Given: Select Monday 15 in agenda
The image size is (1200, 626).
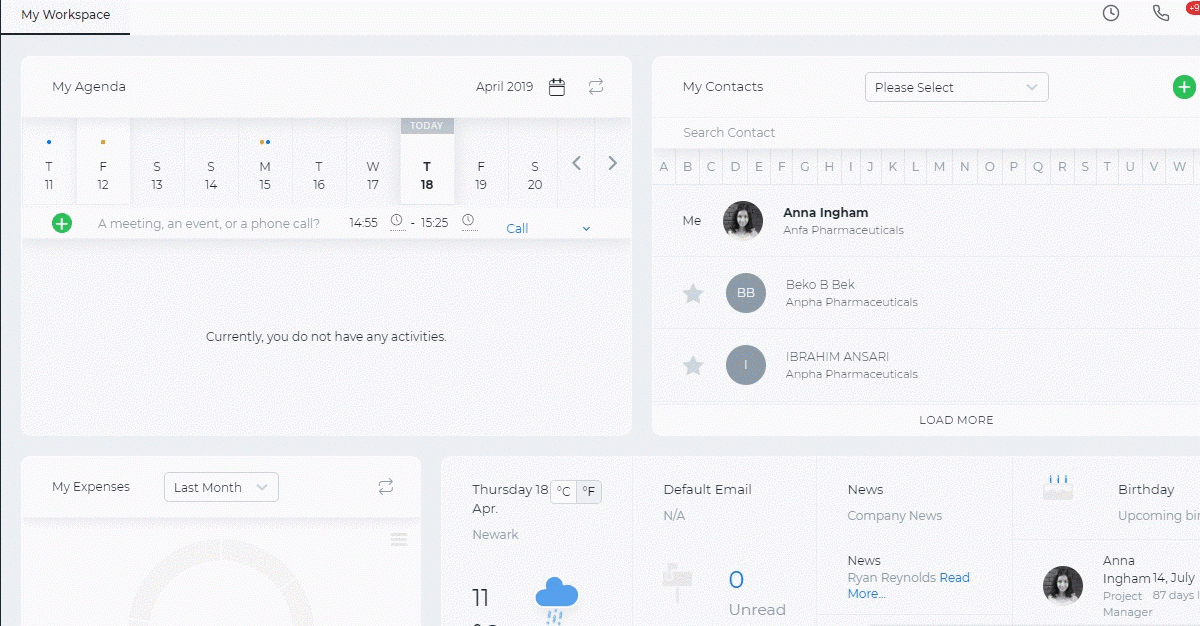Looking at the screenshot, I should tap(265, 162).
